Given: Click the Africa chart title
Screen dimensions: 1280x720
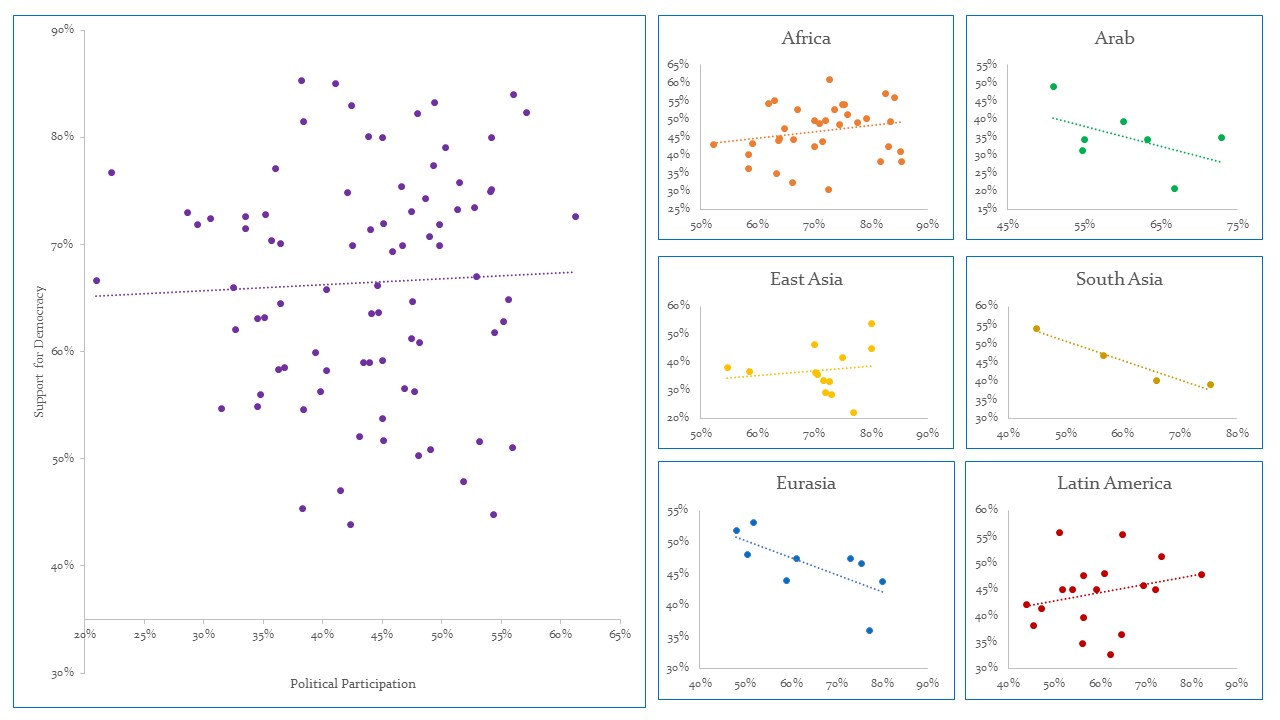Looking at the screenshot, I should point(806,39).
